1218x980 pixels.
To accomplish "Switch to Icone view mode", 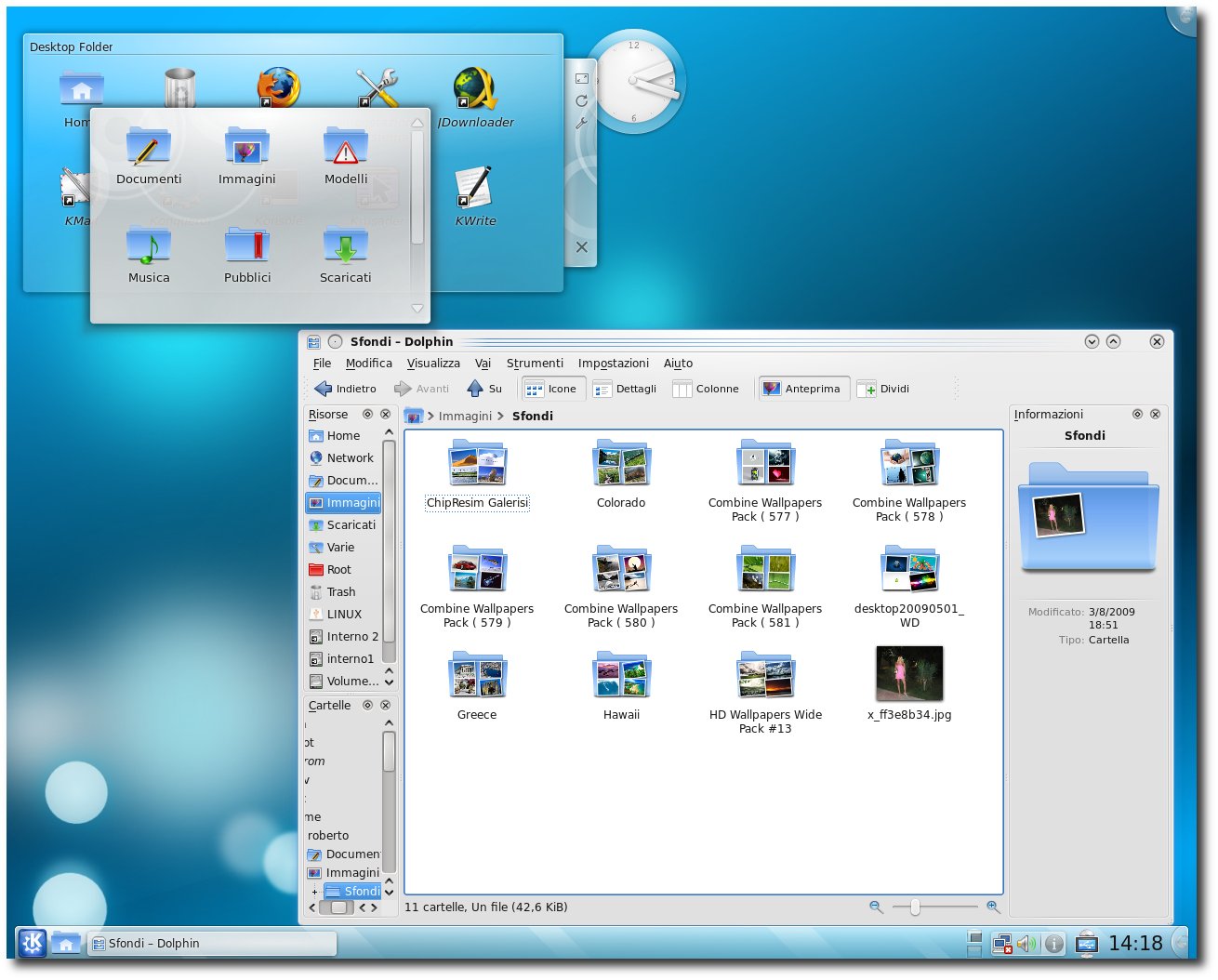I will click(553, 389).
